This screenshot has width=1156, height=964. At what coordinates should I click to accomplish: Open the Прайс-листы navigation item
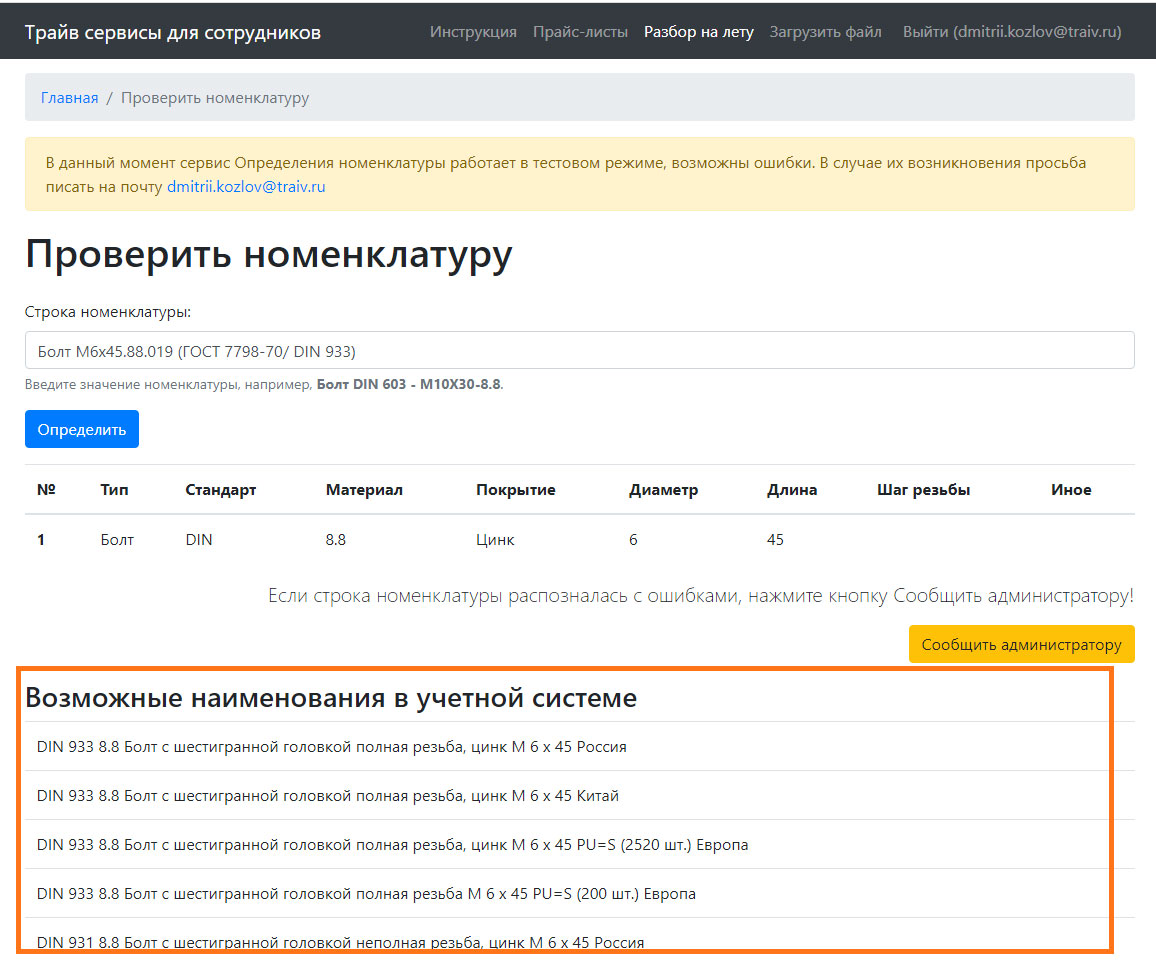(x=580, y=32)
